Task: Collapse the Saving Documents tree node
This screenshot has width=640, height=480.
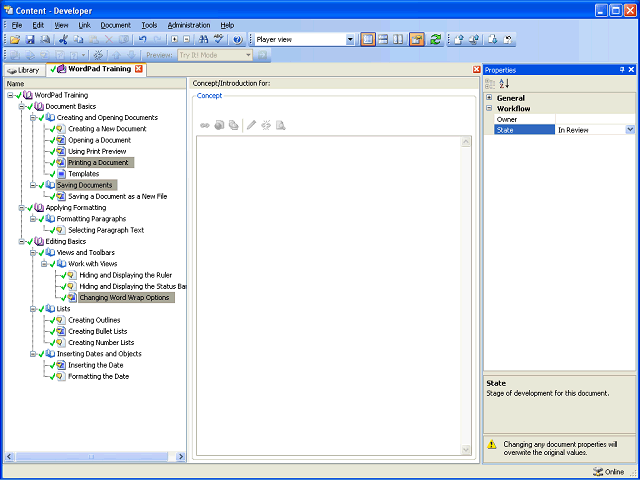Action: tap(33, 185)
